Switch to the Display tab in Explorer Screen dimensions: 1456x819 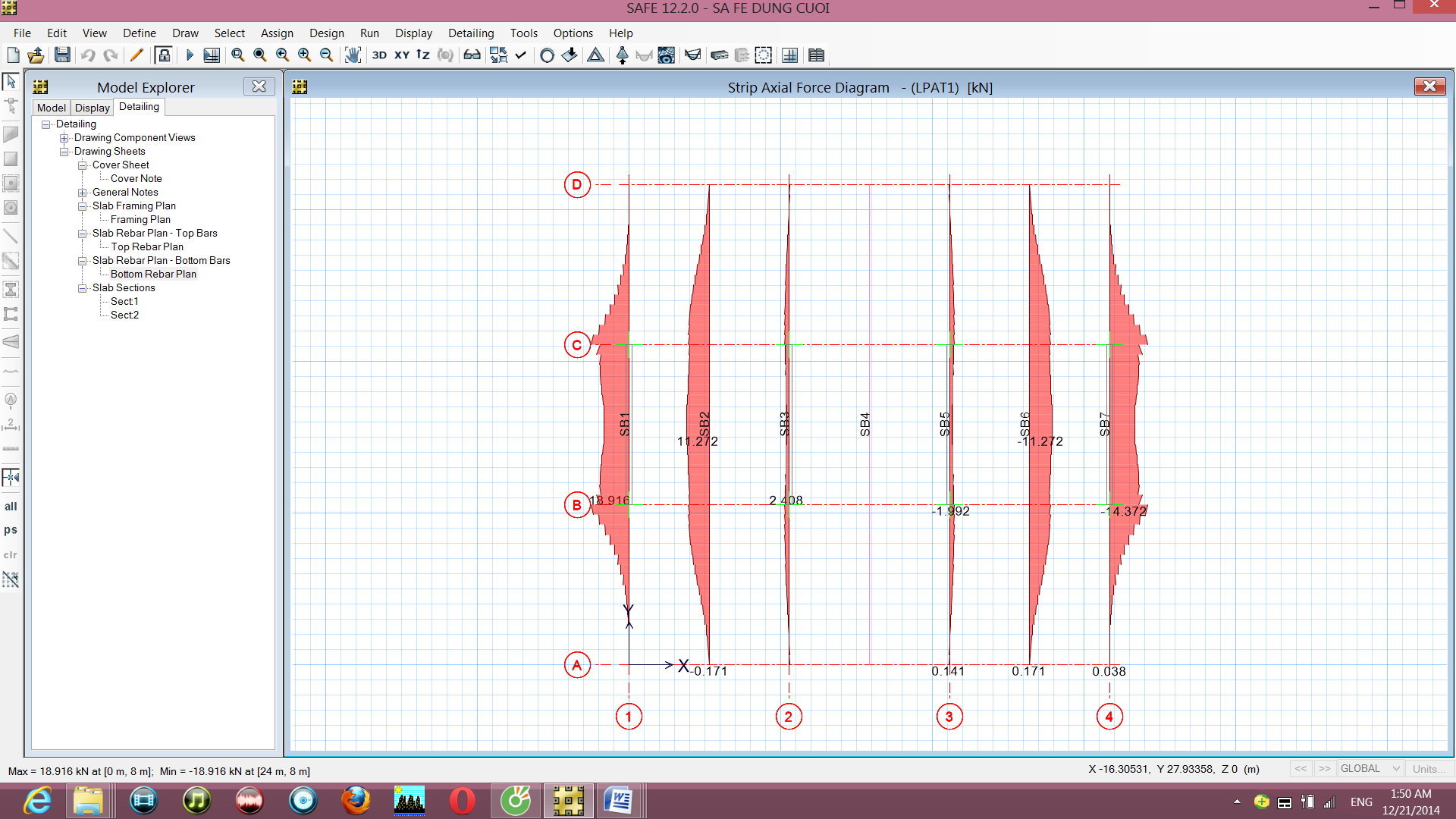(x=93, y=108)
